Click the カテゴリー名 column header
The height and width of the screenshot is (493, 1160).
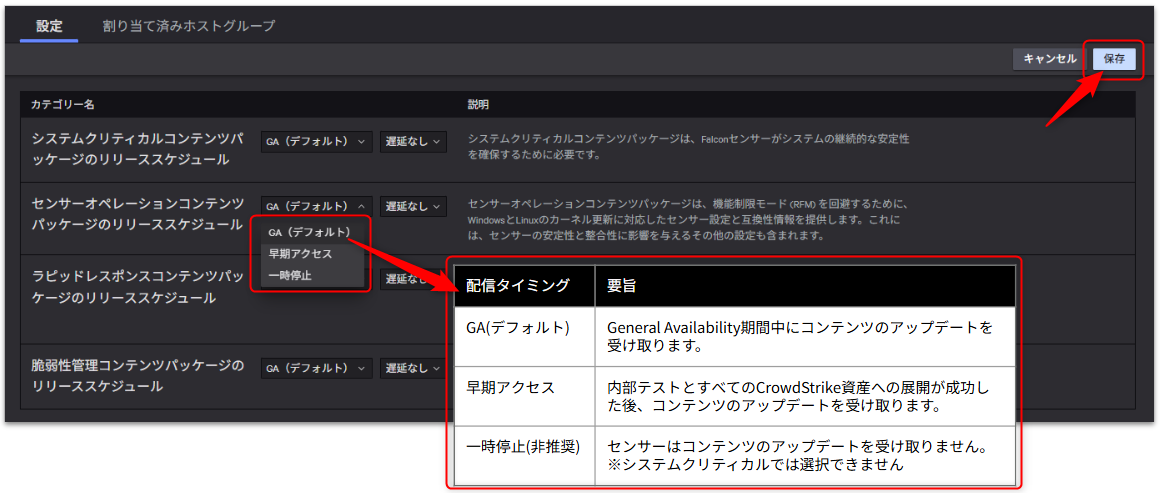tap(62, 104)
